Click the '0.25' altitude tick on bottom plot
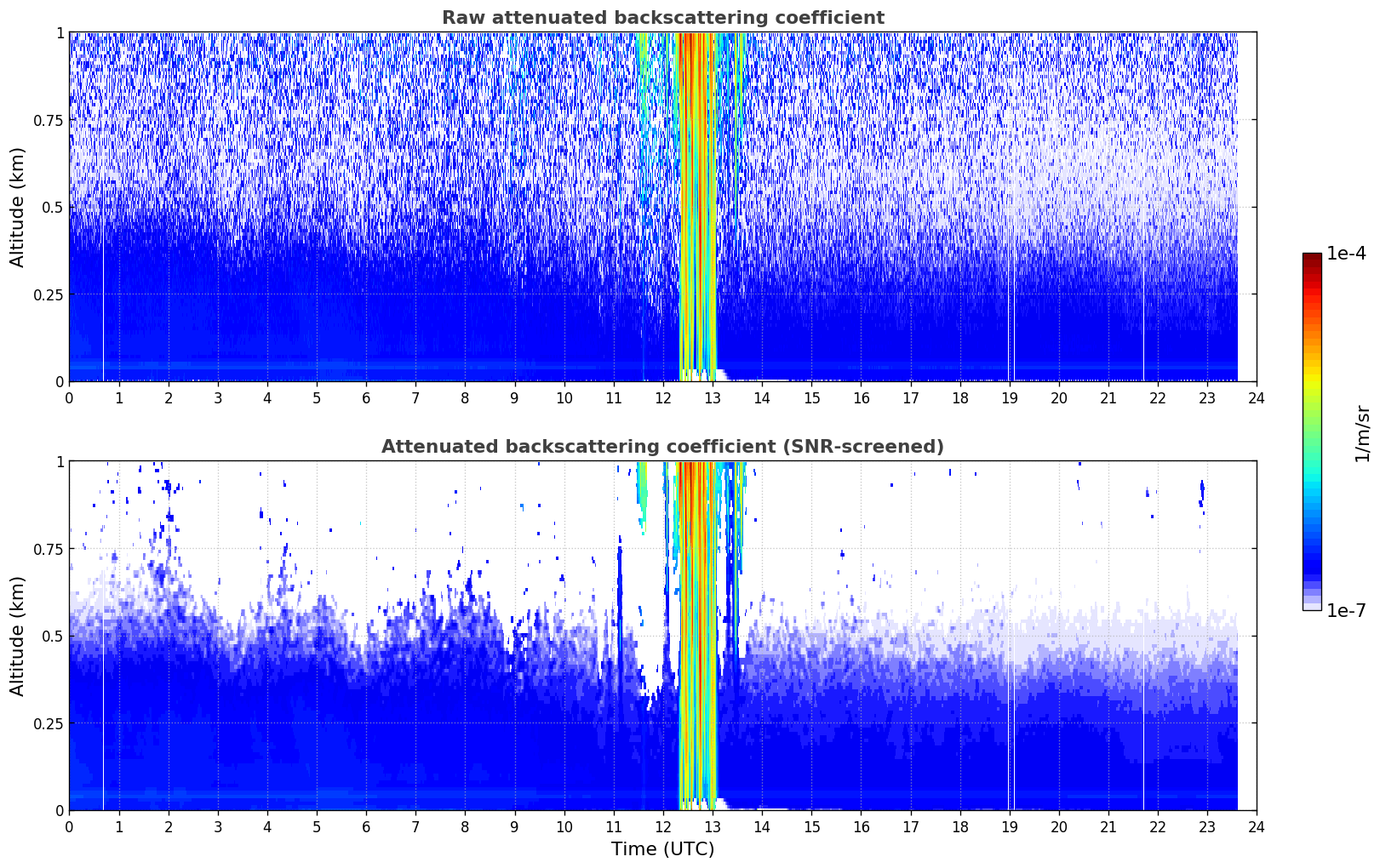This screenshot has height=868, width=1380. point(48,723)
